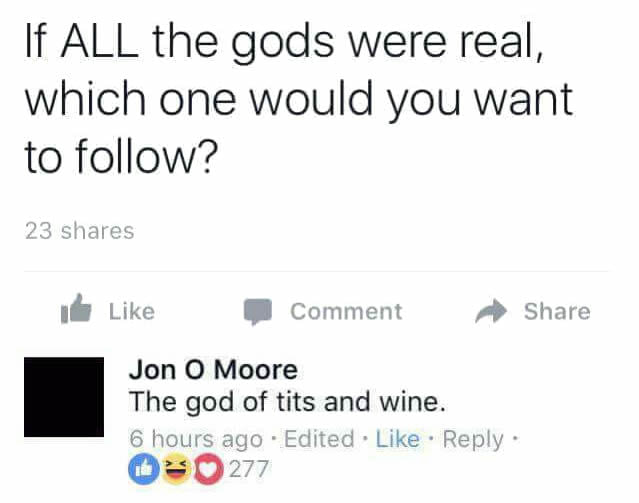
Task: View the comment's Edited history
Action: pos(319,439)
